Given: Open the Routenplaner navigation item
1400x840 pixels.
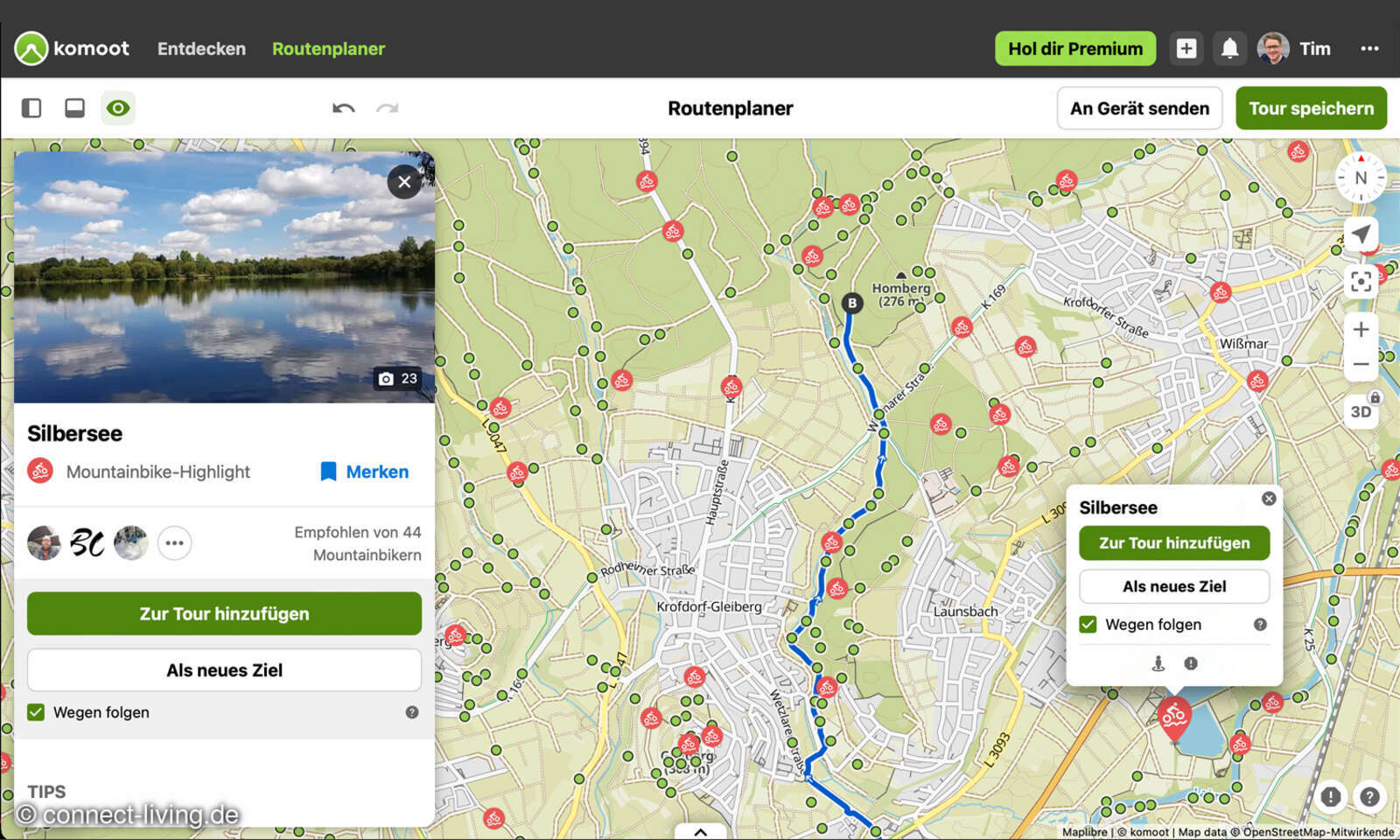Looking at the screenshot, I should coord(328,48).
